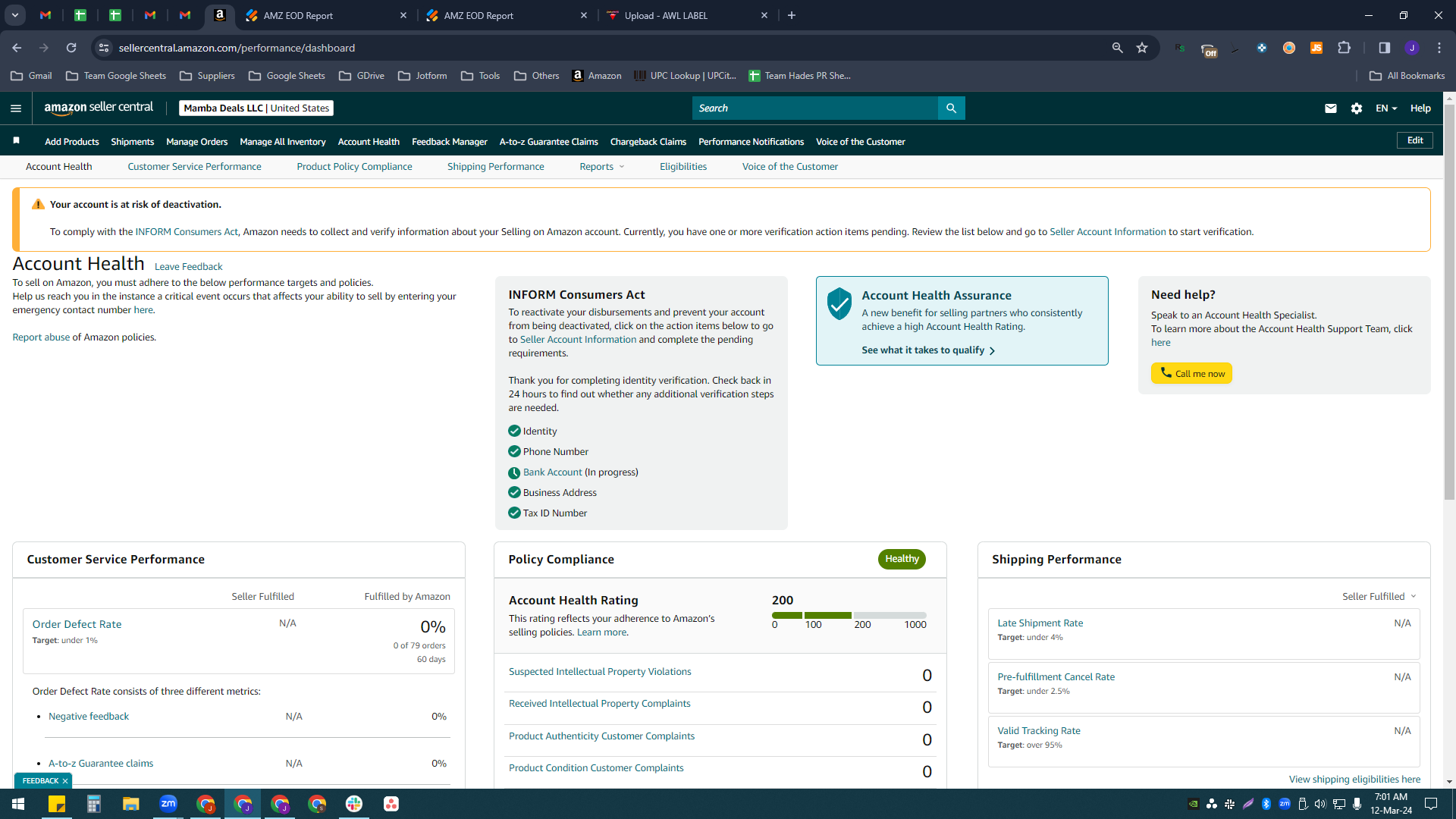Open Manage All Inventory menu item

(282, 142)
